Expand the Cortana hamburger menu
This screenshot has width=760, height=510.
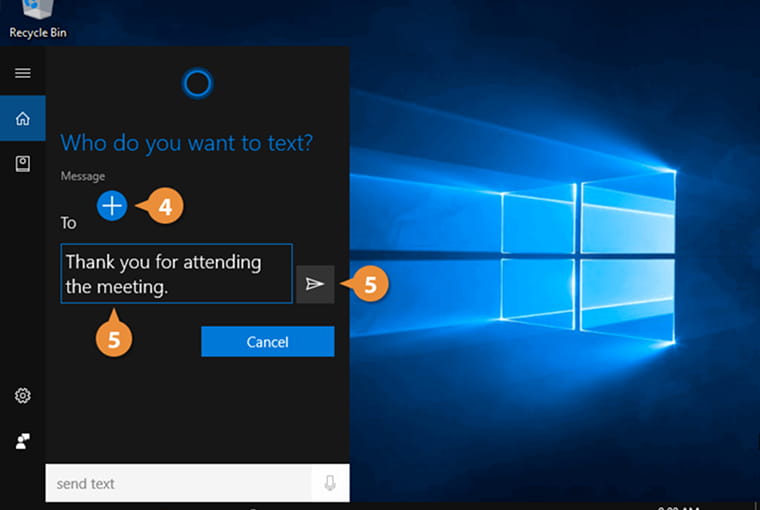coord(22,73)
